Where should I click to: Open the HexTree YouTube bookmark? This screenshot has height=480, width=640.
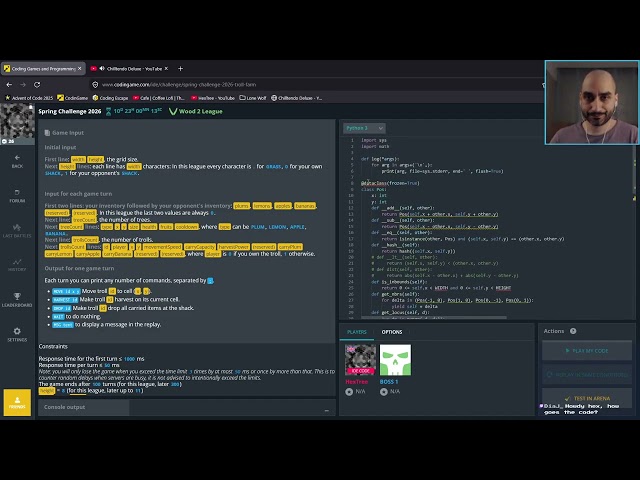click(213, 98)
